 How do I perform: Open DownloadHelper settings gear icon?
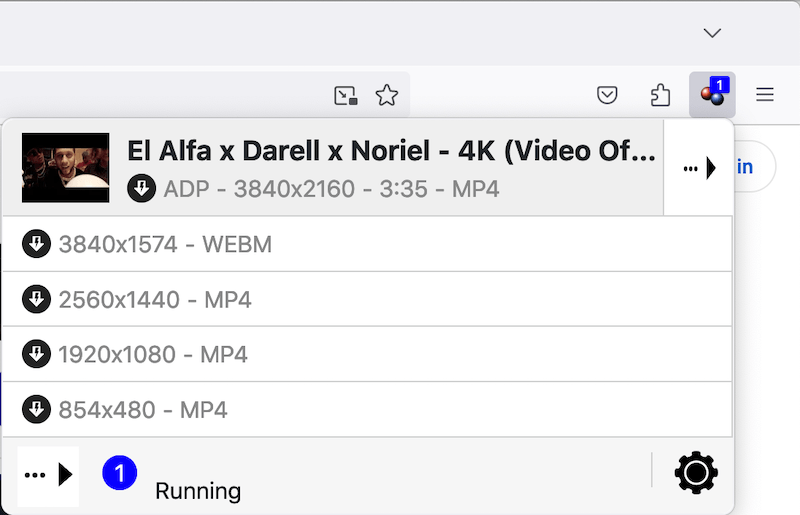click(x=696, y=472)
